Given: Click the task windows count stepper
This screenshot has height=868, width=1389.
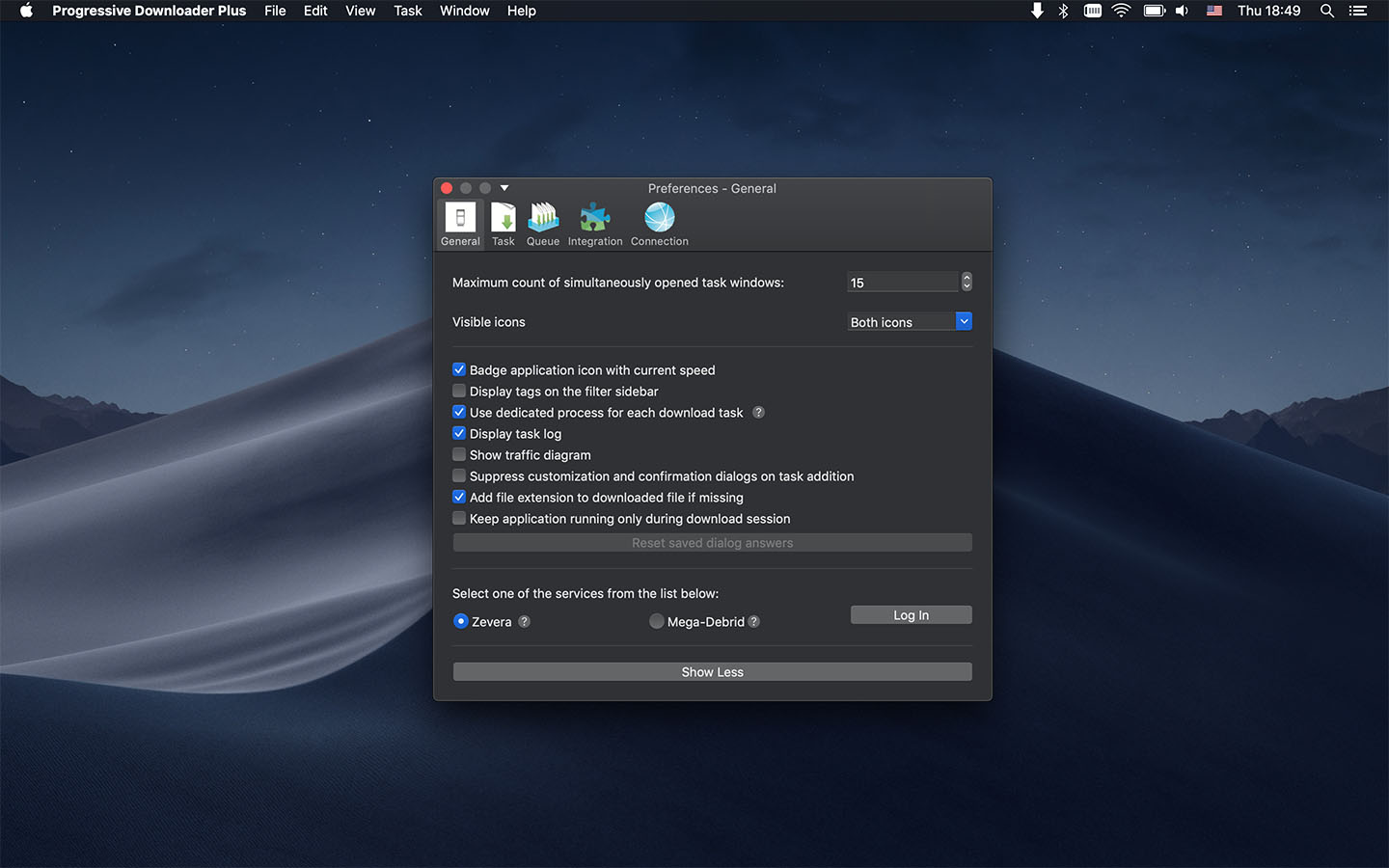Looking at the screenshot, I should click(967, 282).
